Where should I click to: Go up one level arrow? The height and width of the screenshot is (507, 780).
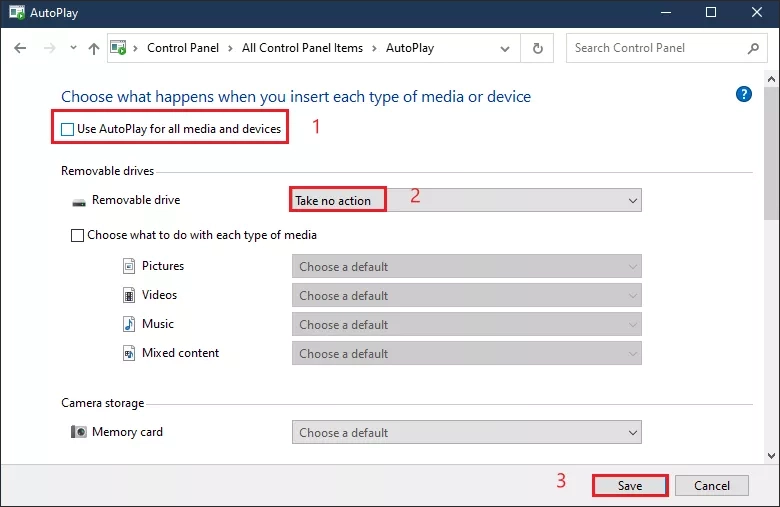point(94,48)
